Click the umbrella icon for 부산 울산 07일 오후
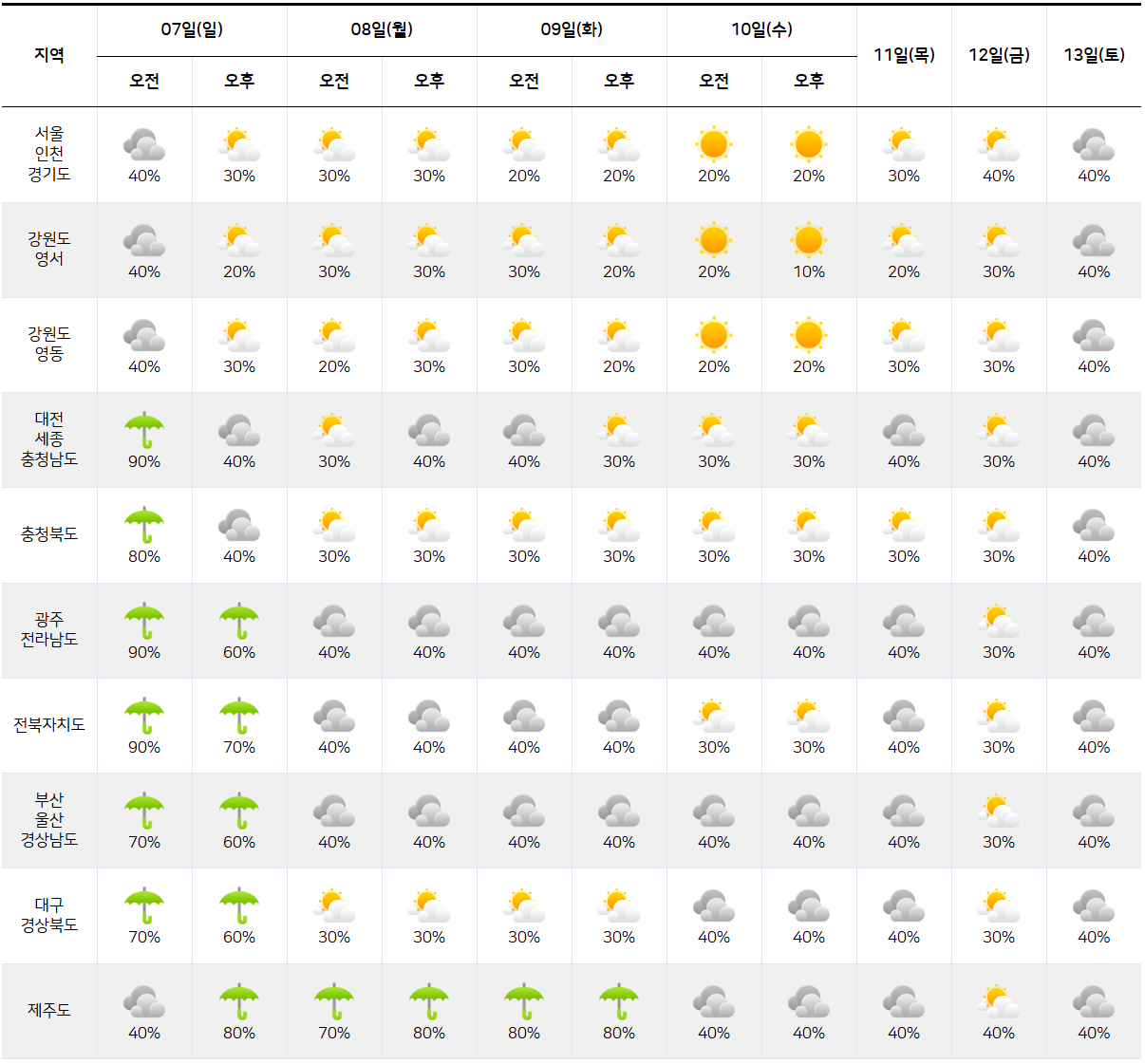This screenshot has width=1145, height=1064. click(x=239, y=811)
